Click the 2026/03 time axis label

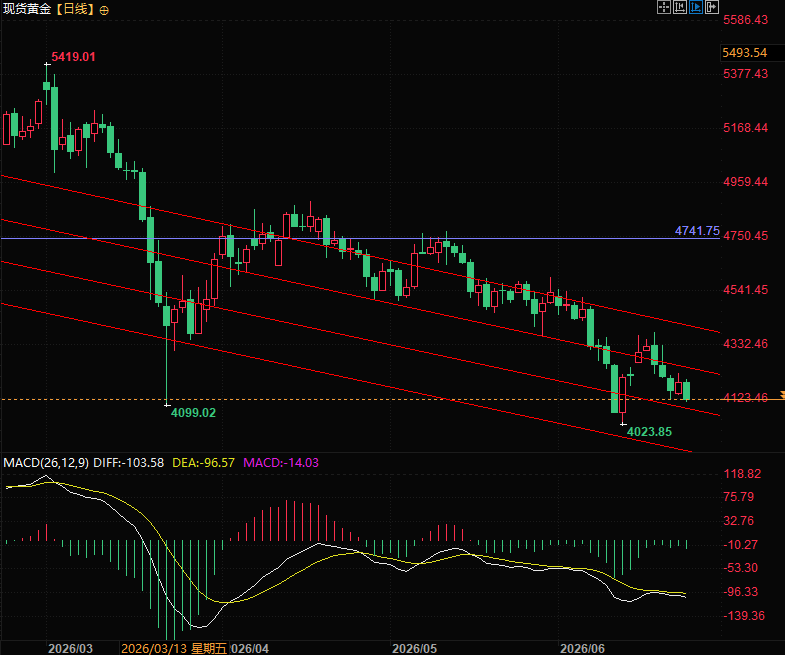pyautogui.click(x=71, y=648)
